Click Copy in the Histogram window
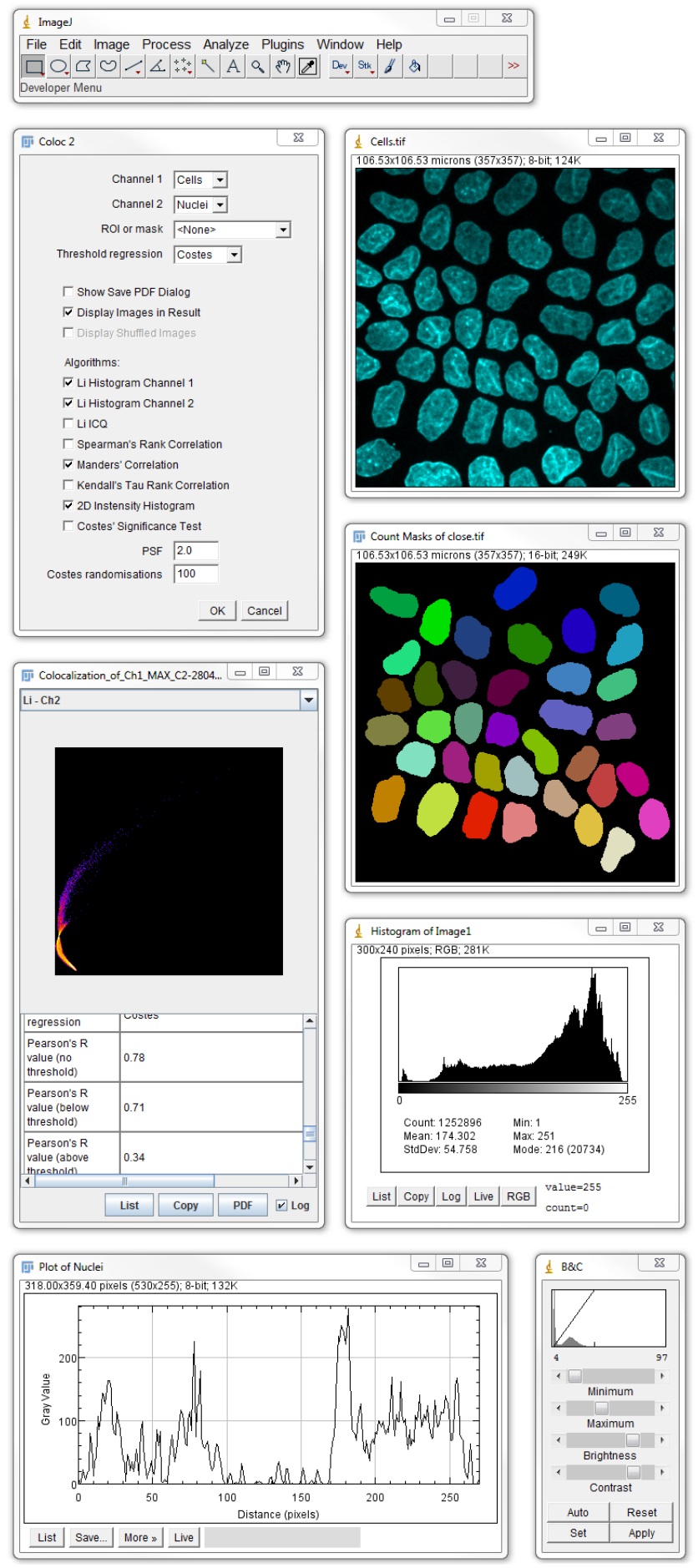The image size is (698, 1568). [416, 1196]
